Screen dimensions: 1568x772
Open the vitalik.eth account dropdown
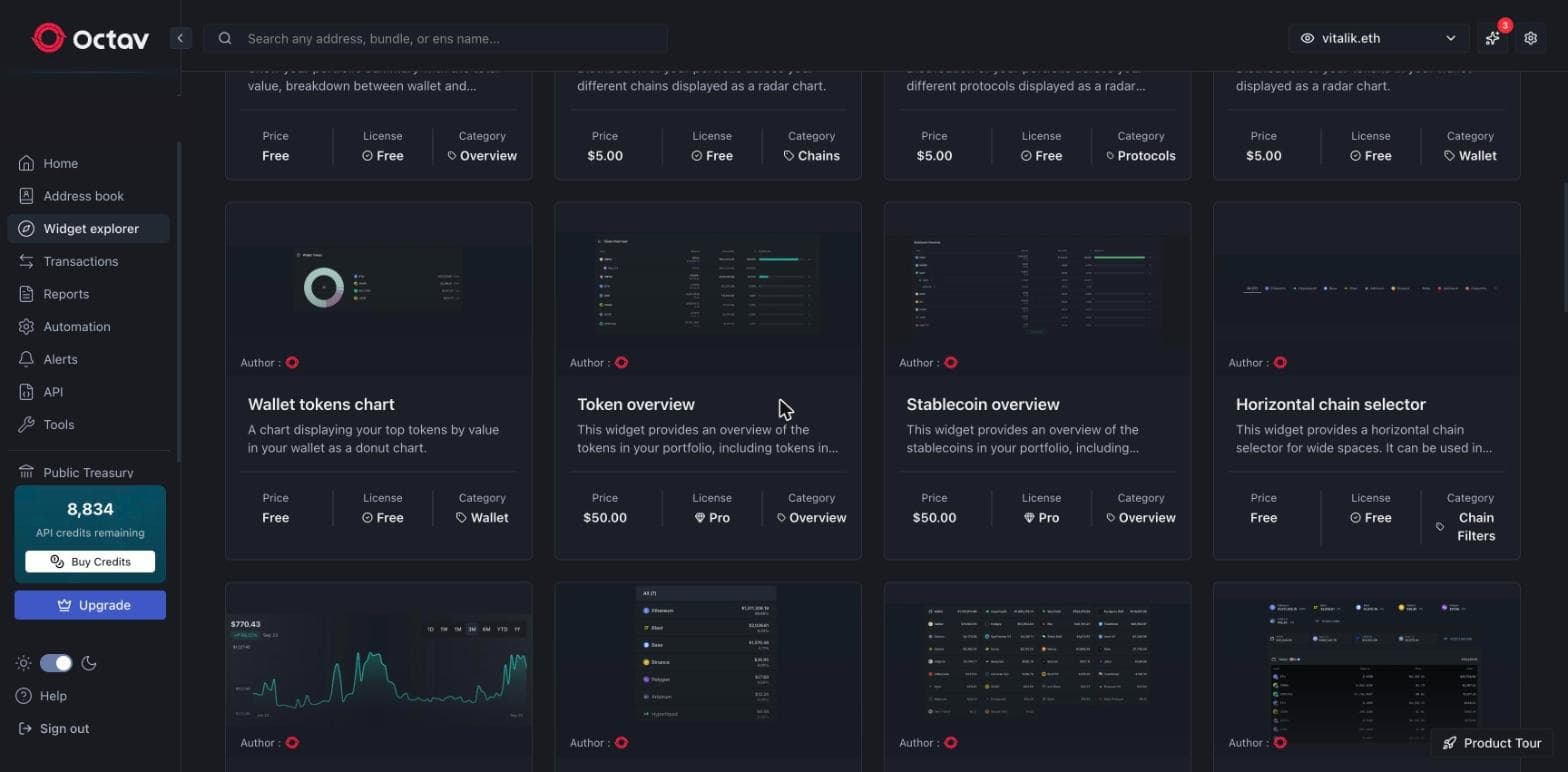1379,38
